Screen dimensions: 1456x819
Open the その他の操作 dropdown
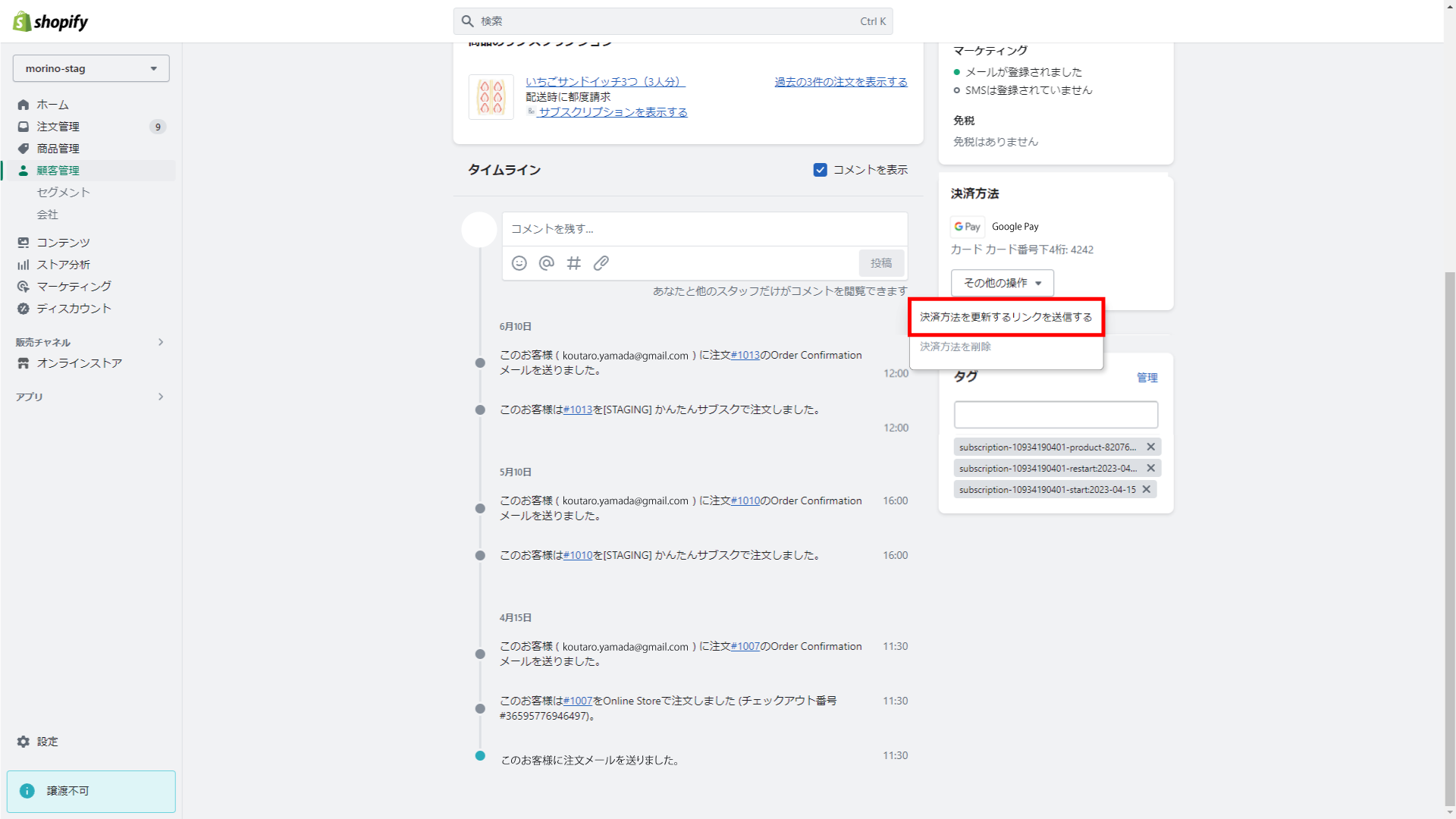(1002, 283)
